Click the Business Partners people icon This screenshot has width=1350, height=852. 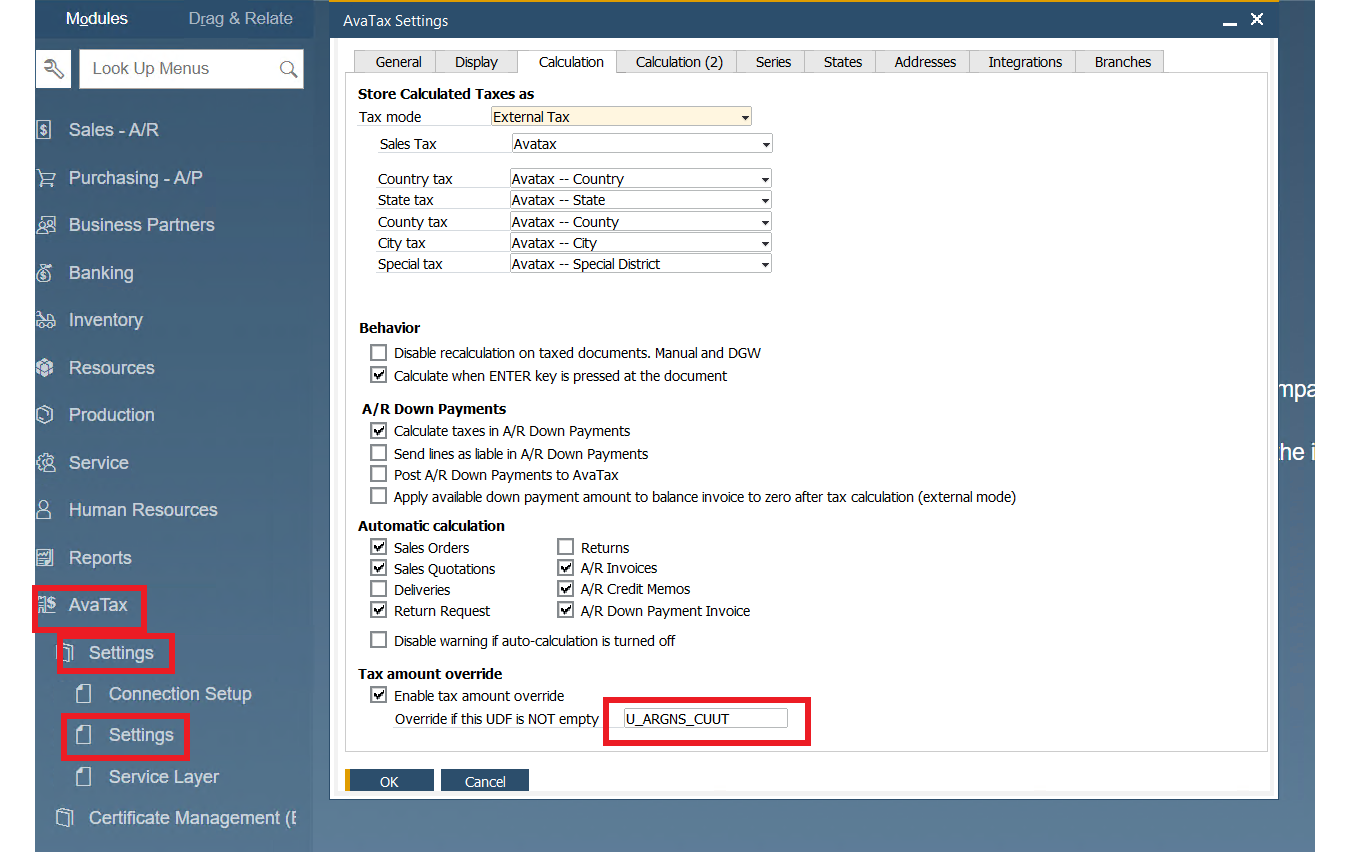pos(46,225)
